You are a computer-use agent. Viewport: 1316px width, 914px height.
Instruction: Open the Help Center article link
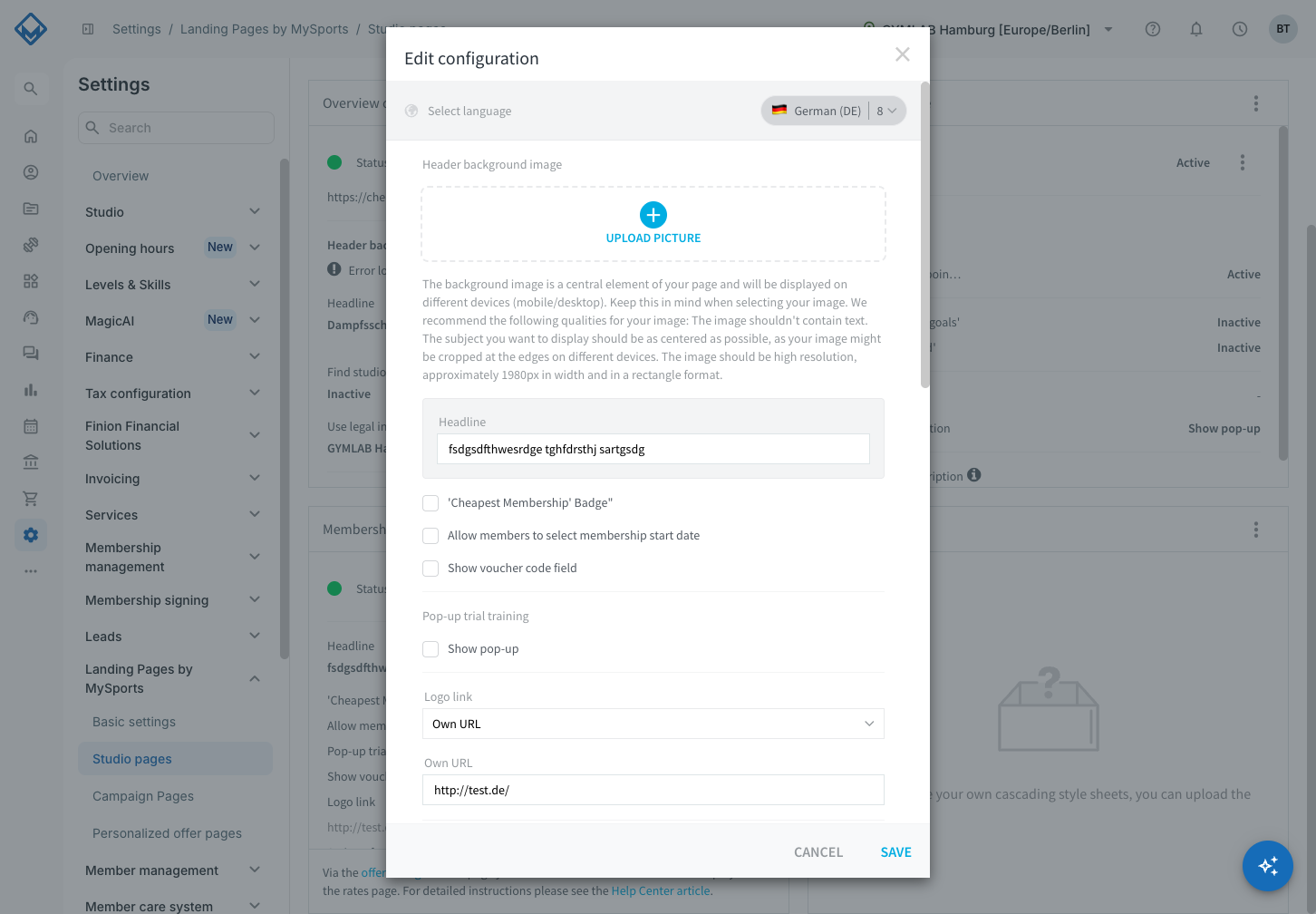pyautogui.click(x=661, y=890)
